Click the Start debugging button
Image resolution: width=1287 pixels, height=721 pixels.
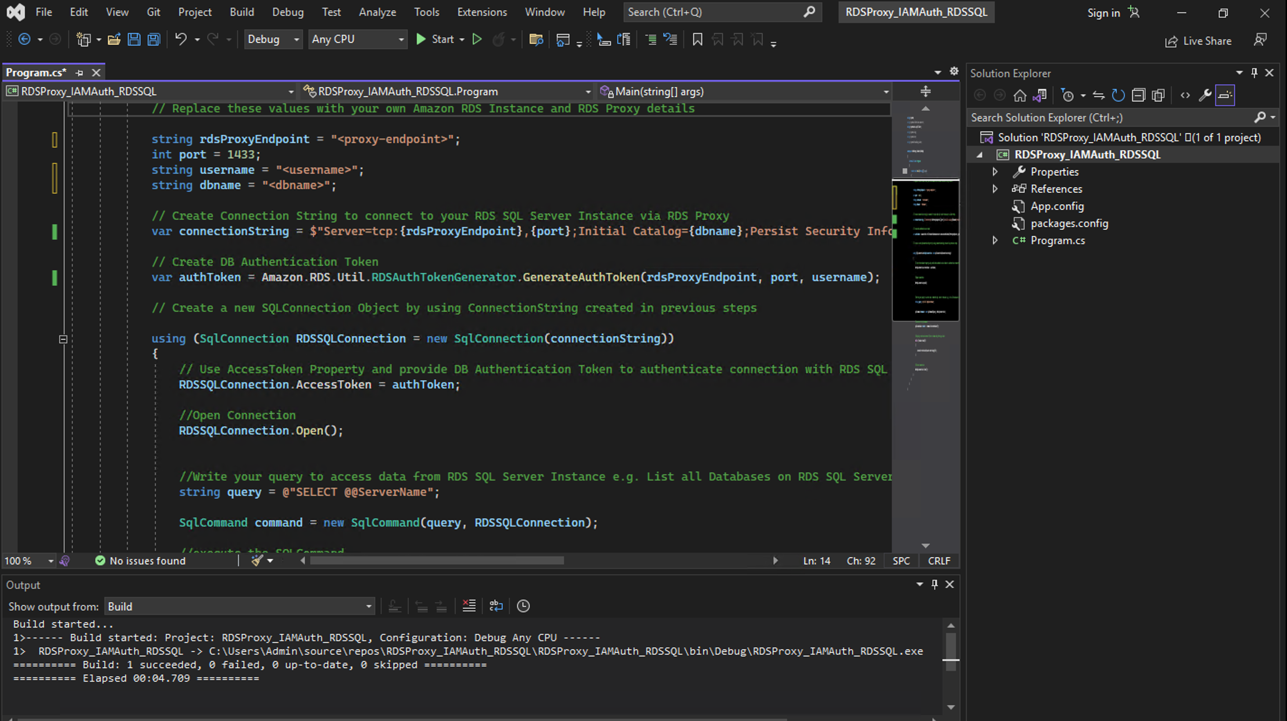[435, 40]
